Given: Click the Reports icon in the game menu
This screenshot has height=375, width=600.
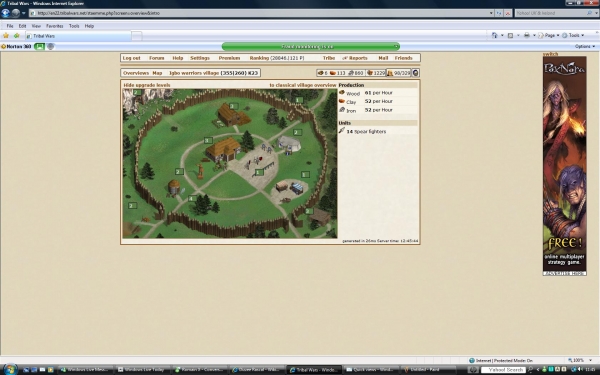Looking at the screenshot, I should [344, 58].
